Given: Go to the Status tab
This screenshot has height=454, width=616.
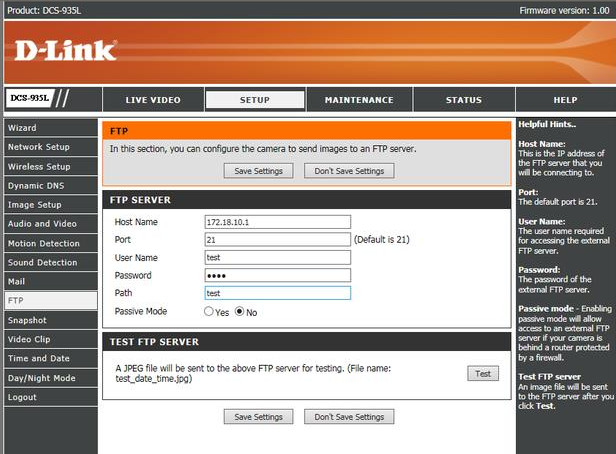Looking at the screenshot, I should pos(464,100).
